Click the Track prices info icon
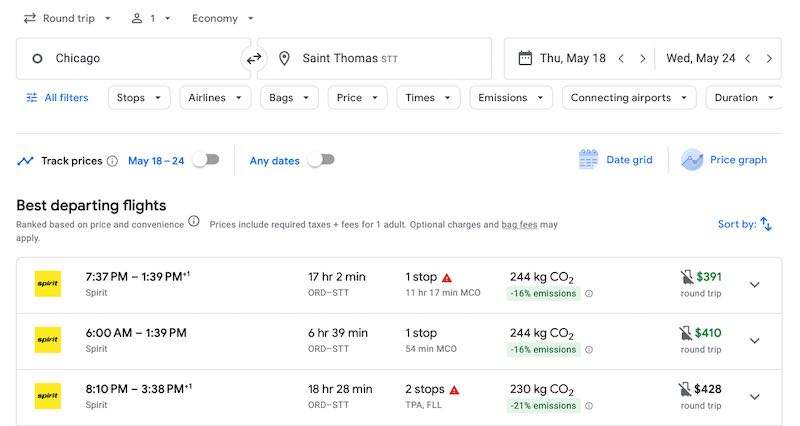 click(112, 161)
